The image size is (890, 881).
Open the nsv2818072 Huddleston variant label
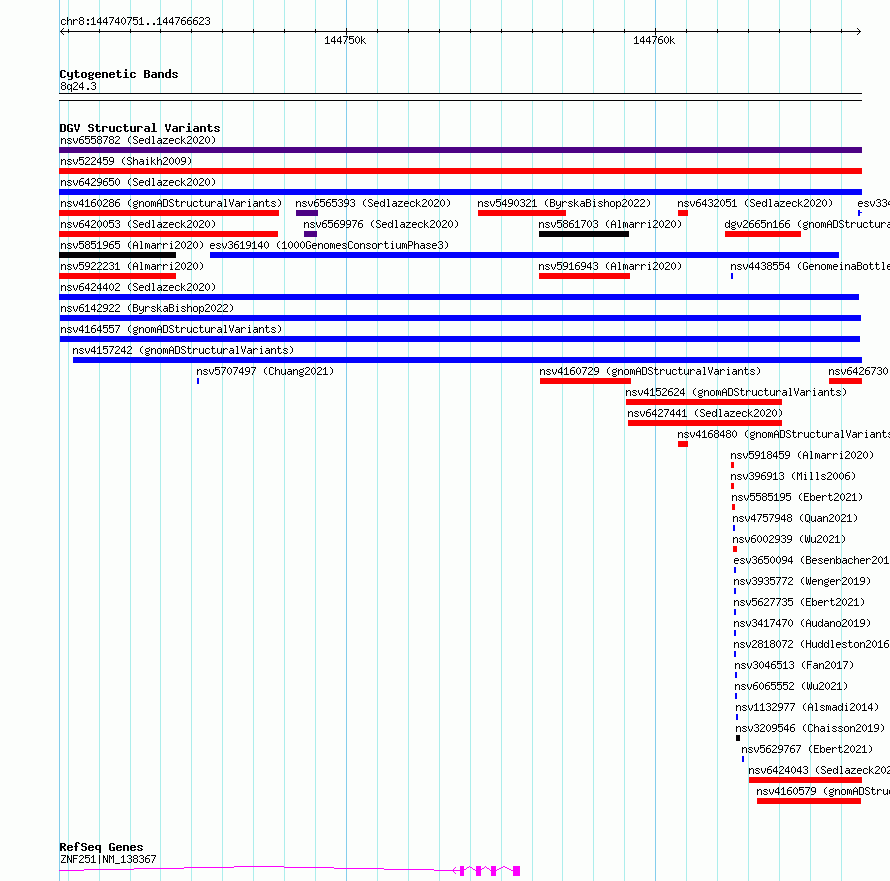point(812,644)
